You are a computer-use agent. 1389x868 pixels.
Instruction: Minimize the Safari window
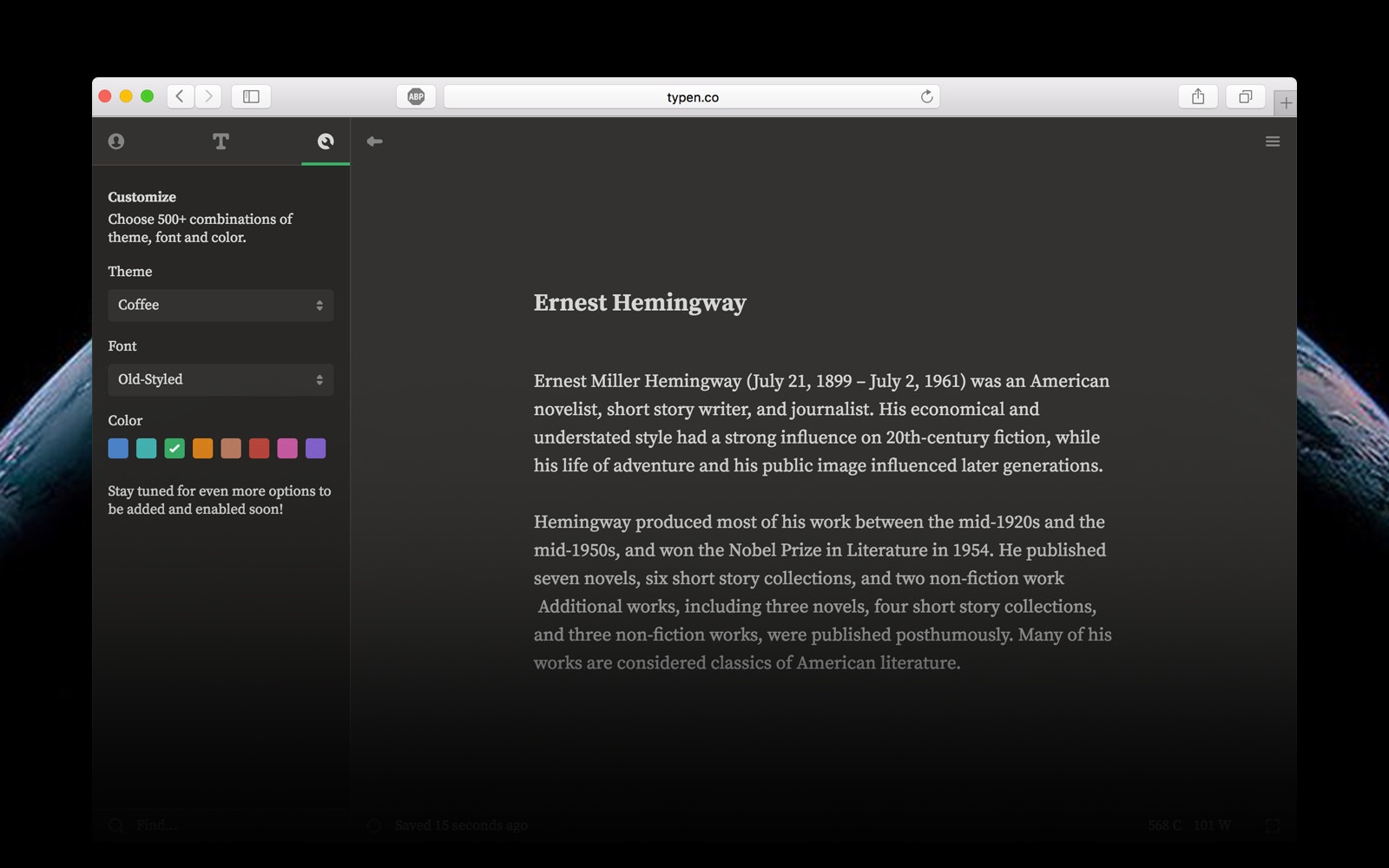126,96
